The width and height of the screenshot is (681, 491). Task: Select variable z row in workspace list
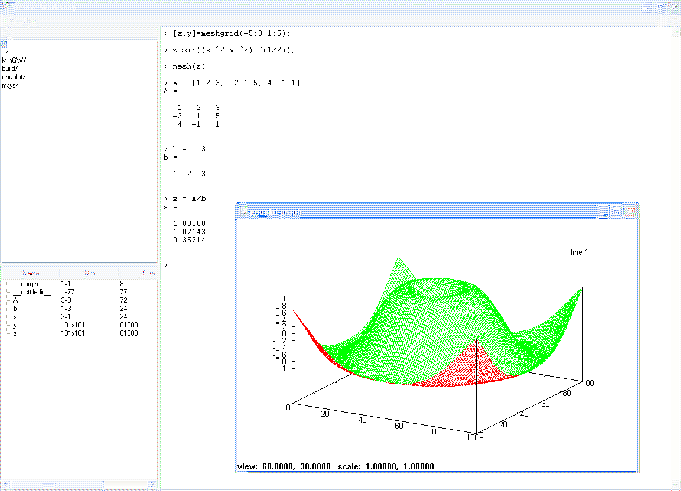tap(79, 333)
